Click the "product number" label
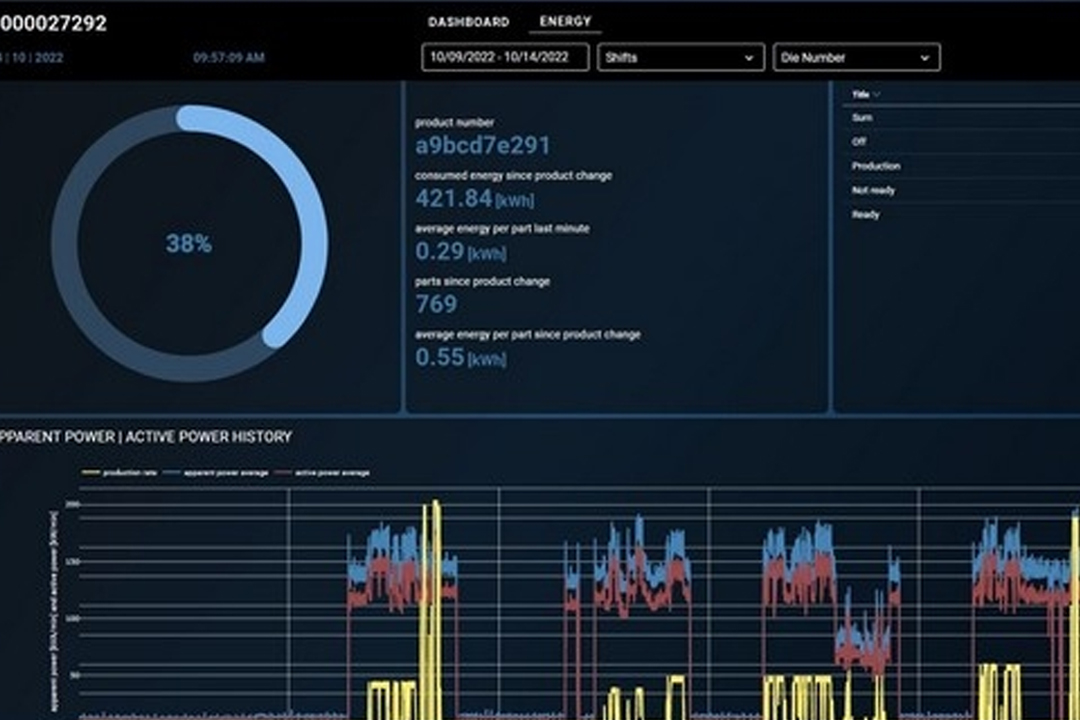 click(x=454, y=123)
